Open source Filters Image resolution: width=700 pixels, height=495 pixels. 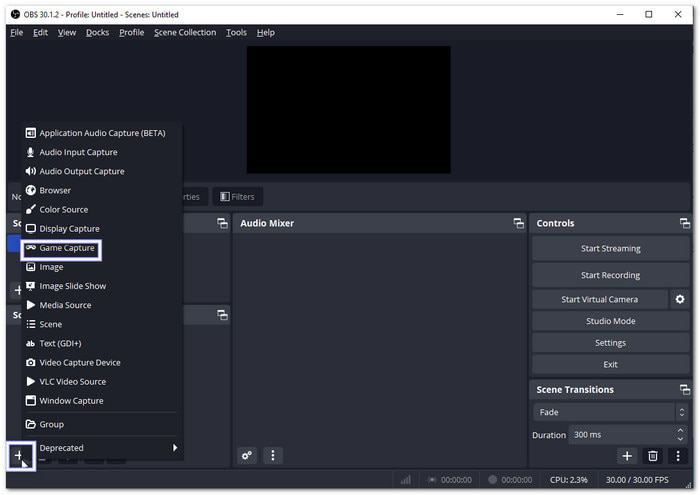pos(238,197)
